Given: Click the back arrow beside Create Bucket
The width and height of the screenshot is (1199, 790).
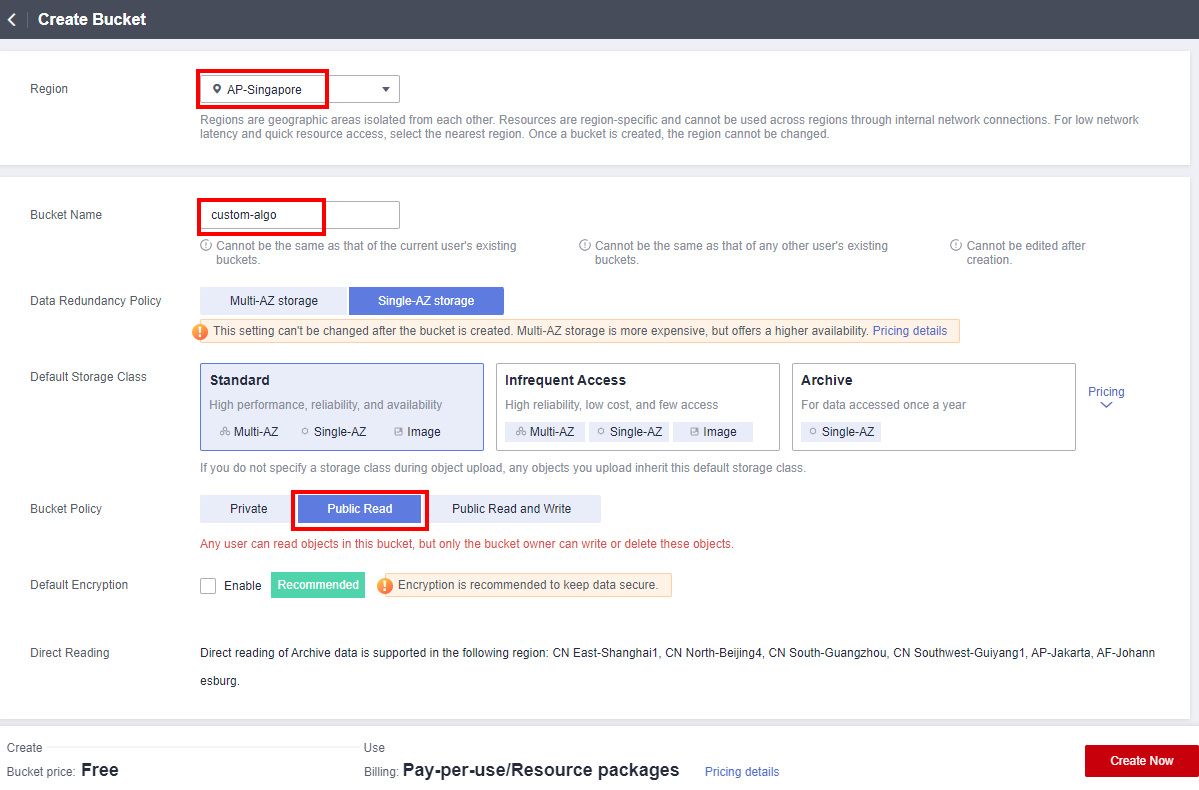Looking at the screenshot, I should pyautogui.click(x=12, y=19).
